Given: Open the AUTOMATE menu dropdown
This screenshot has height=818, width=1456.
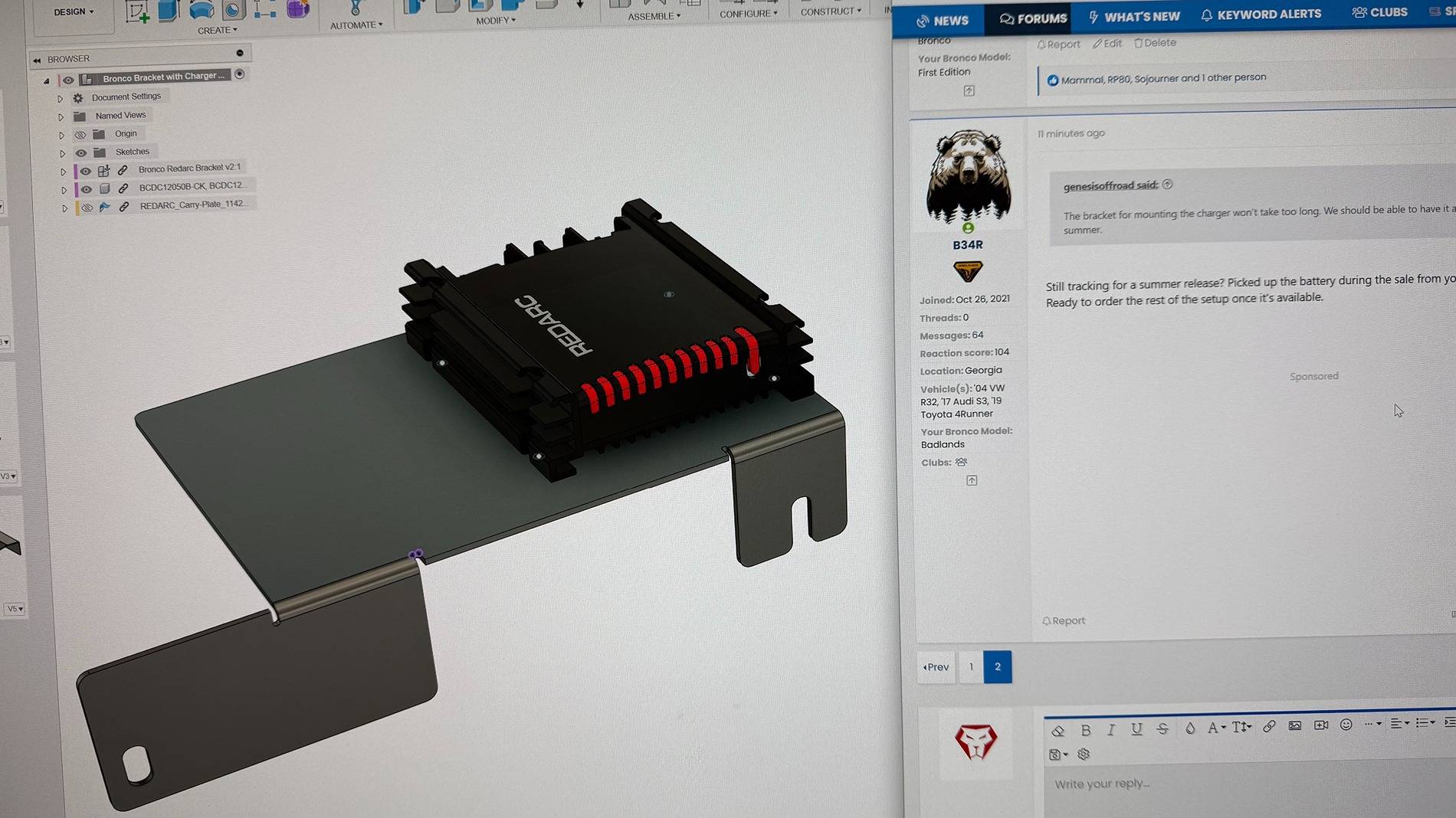Looking at the screenshot, I should coord(356,25).
